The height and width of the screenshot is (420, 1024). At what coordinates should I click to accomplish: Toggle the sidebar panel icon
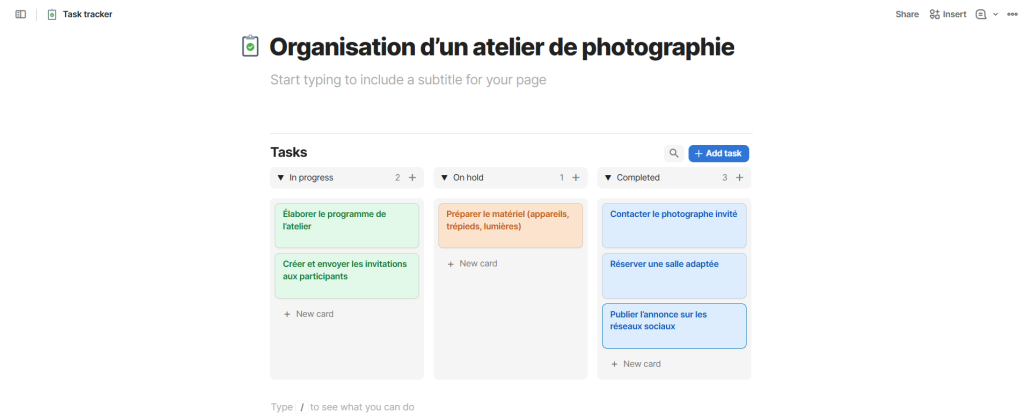(20, 14)
